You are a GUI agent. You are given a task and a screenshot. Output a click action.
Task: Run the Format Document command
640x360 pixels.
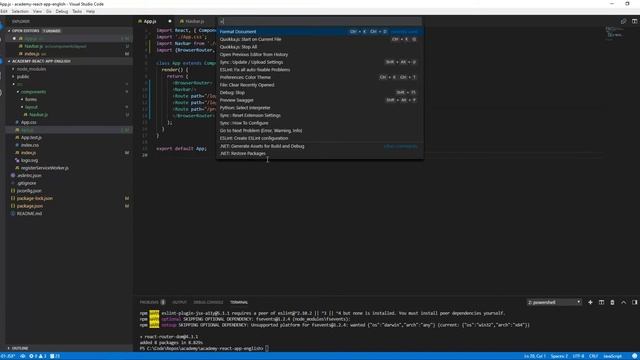[320, 32]
